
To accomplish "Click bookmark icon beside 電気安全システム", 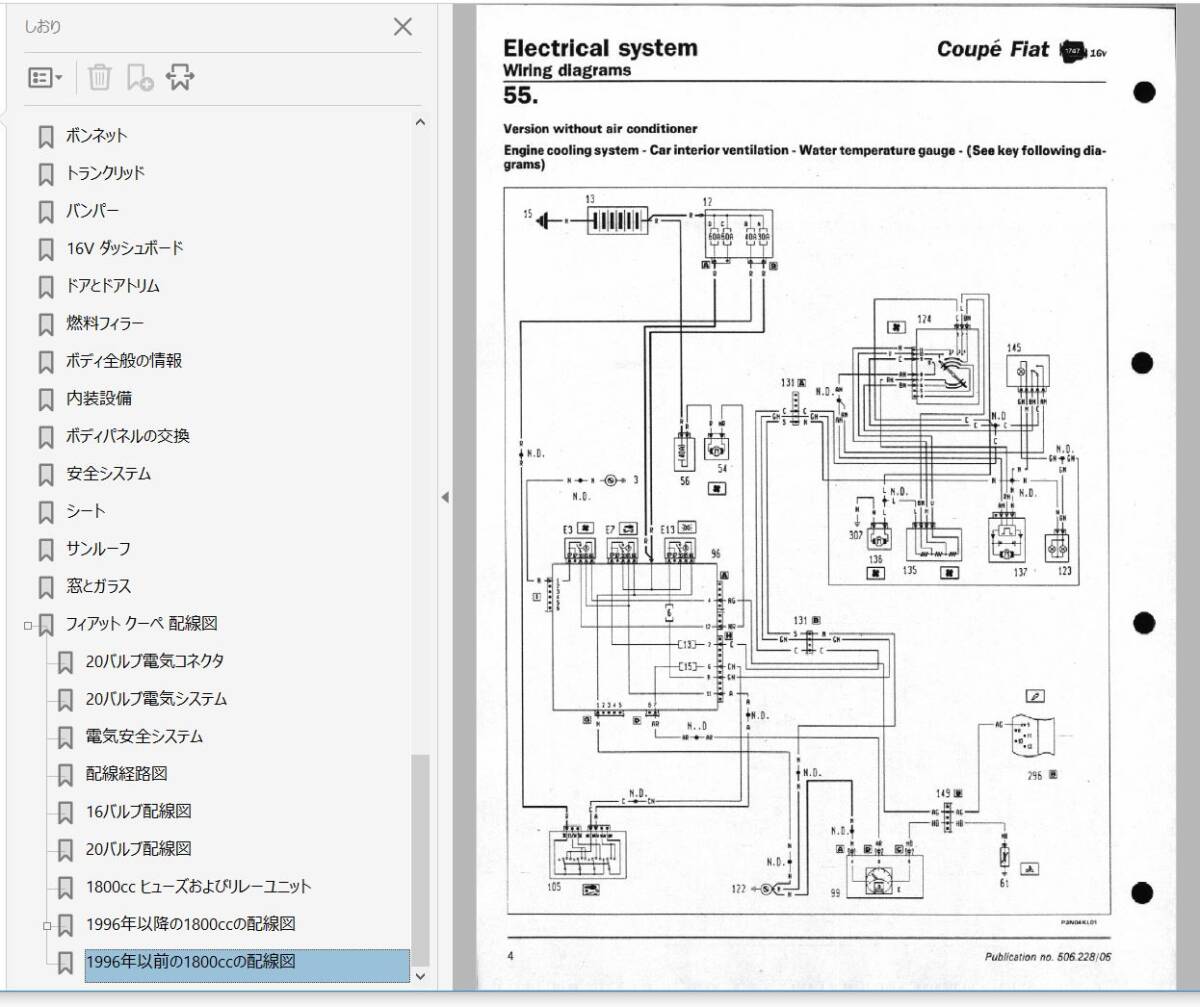I will point(65,738).
